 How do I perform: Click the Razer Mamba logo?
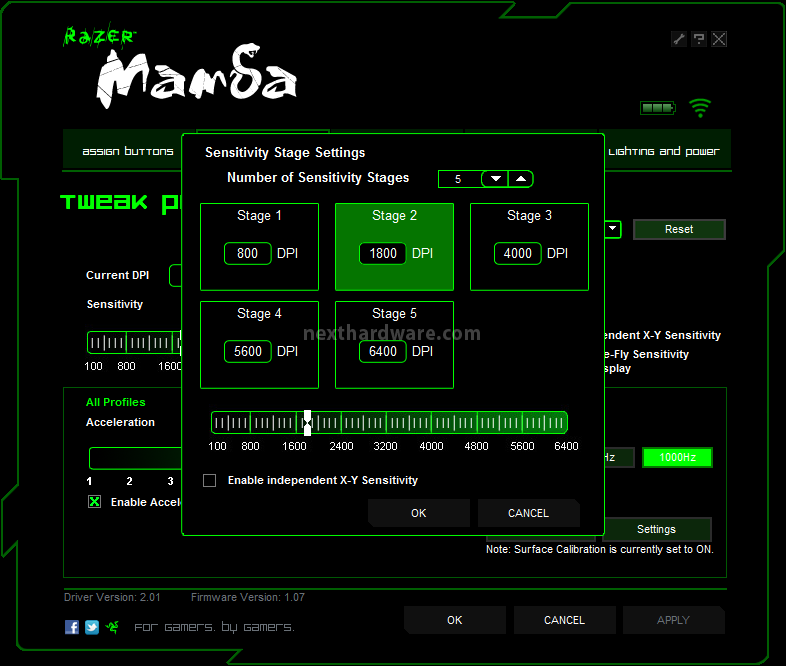coord(180,68)
